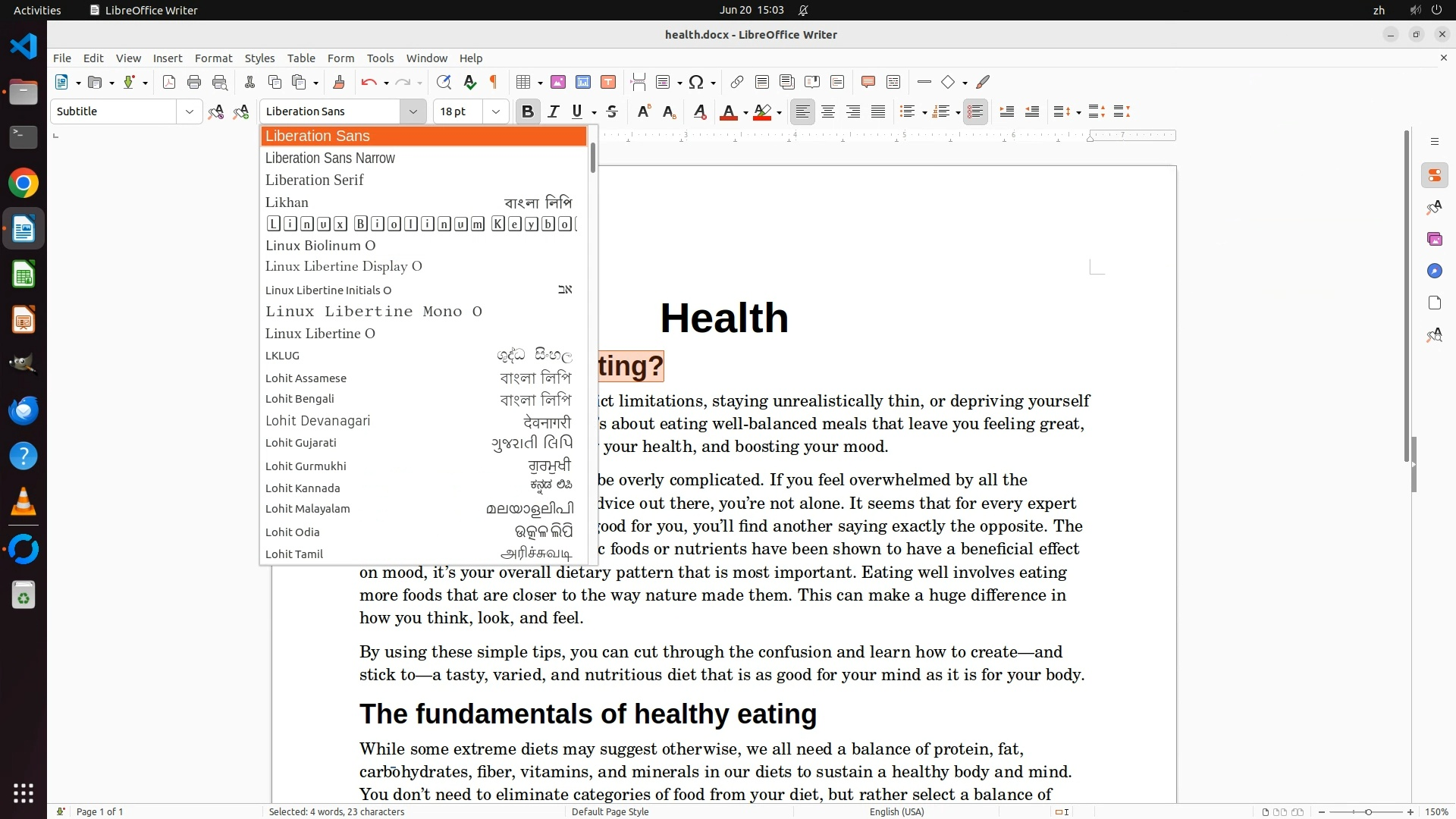The width and height of the screenshot is (1456, 819).
Task: Toggle Formatting Marks pilcrow icon
Action: (x=494, y=82)
